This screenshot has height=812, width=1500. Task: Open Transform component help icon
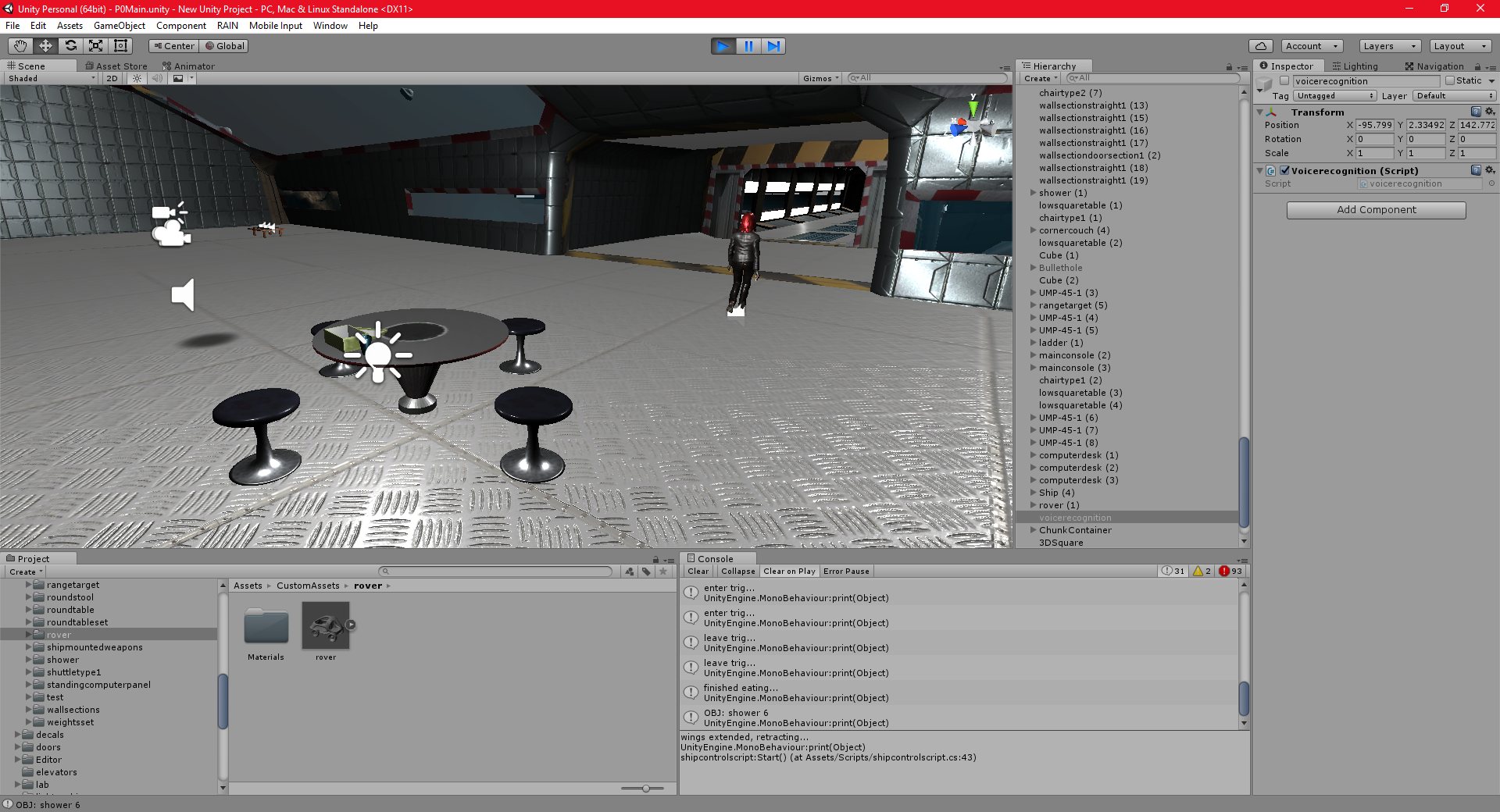coord(1476,112)
